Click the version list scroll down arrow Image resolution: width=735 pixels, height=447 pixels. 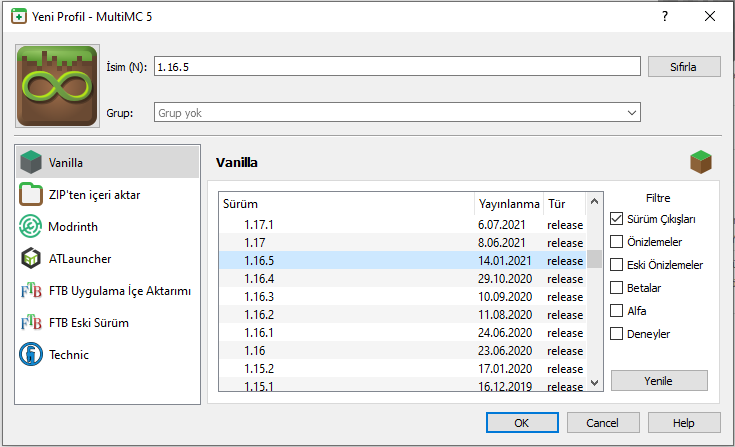tap(594, 382)
